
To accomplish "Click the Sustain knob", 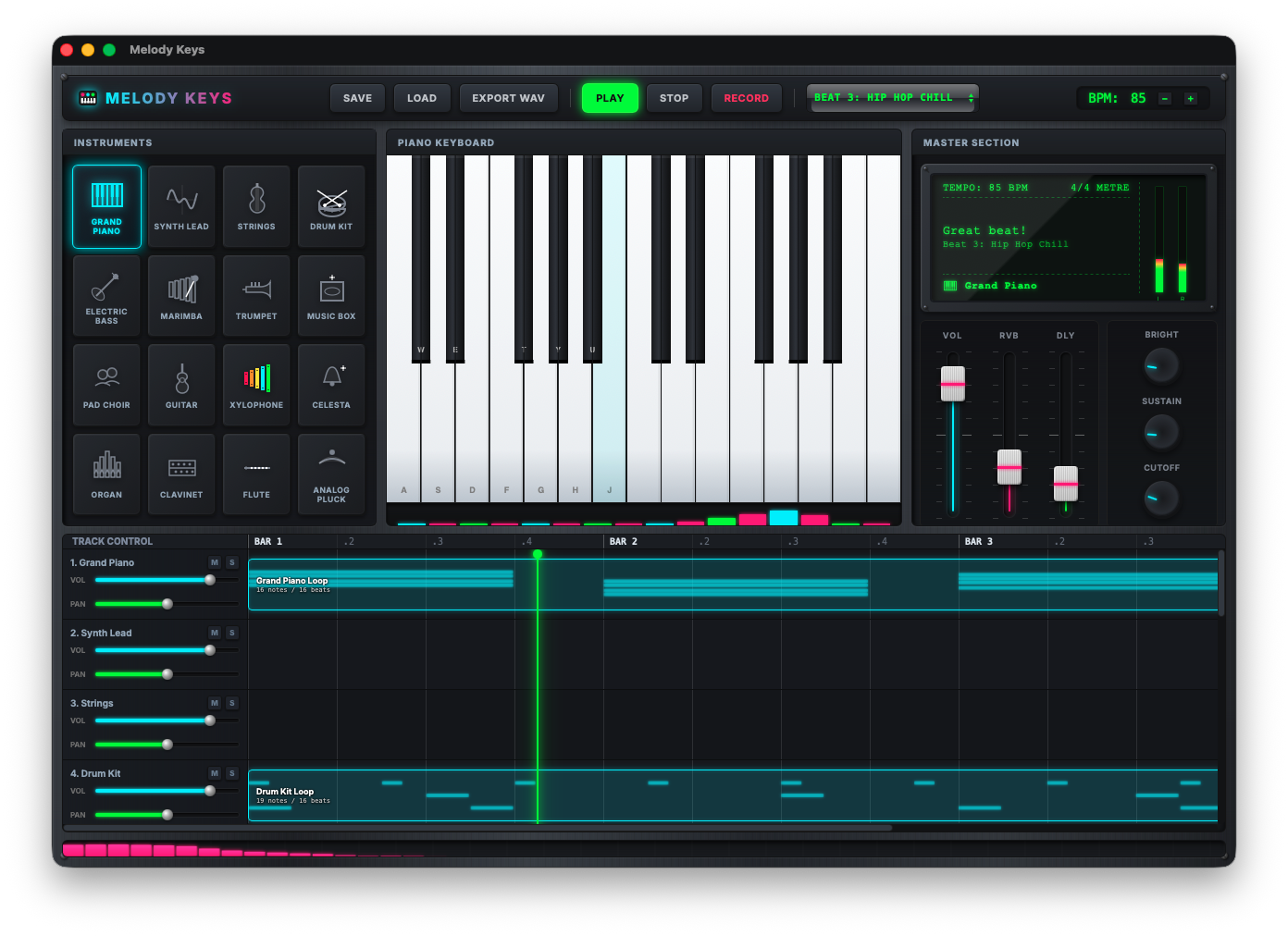I will [1161, 432].
